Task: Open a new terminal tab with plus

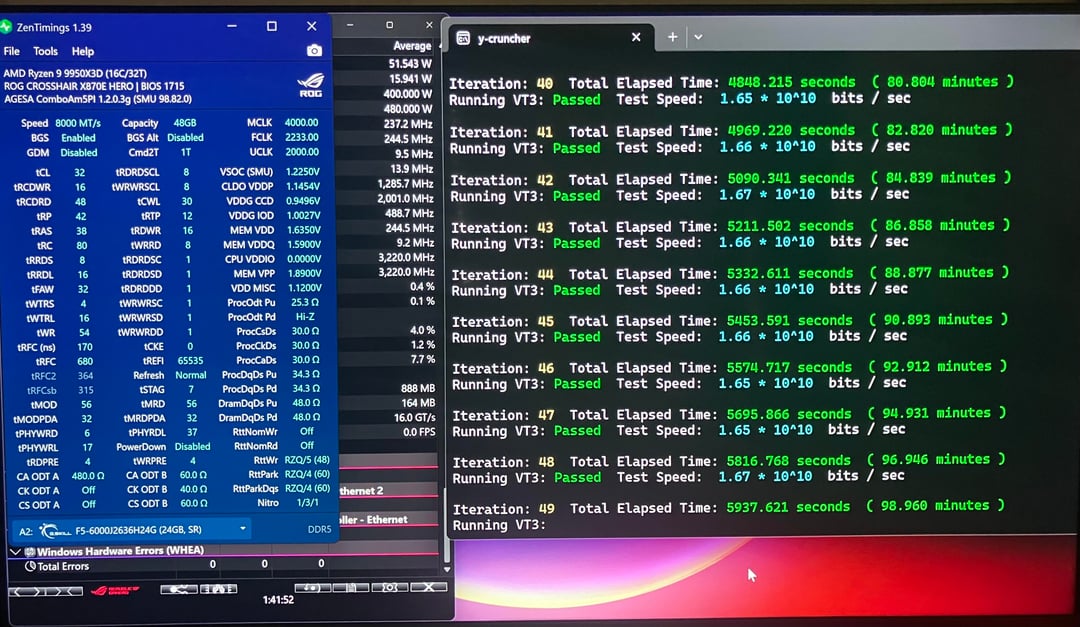Action: 672,37
